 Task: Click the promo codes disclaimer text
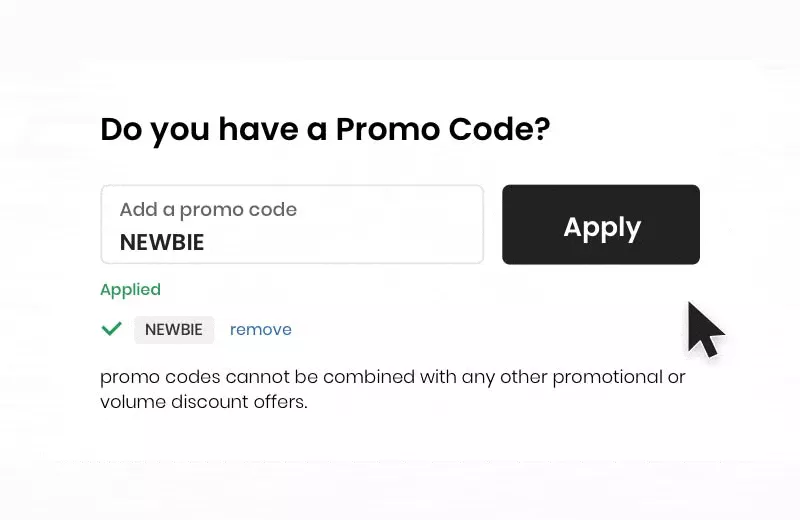pyautogui.click(x=393, y=389)
